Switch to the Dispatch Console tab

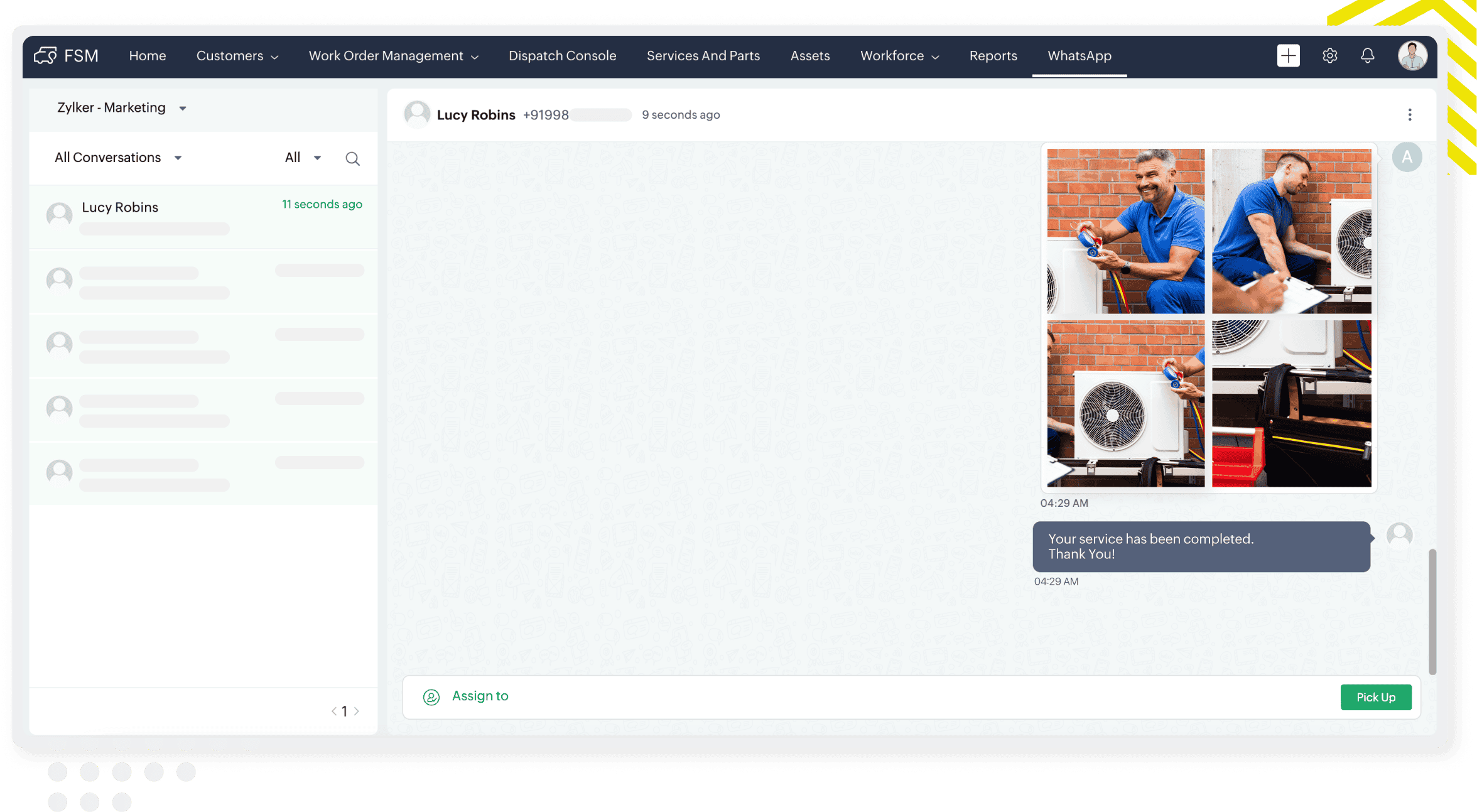point(562,56)
